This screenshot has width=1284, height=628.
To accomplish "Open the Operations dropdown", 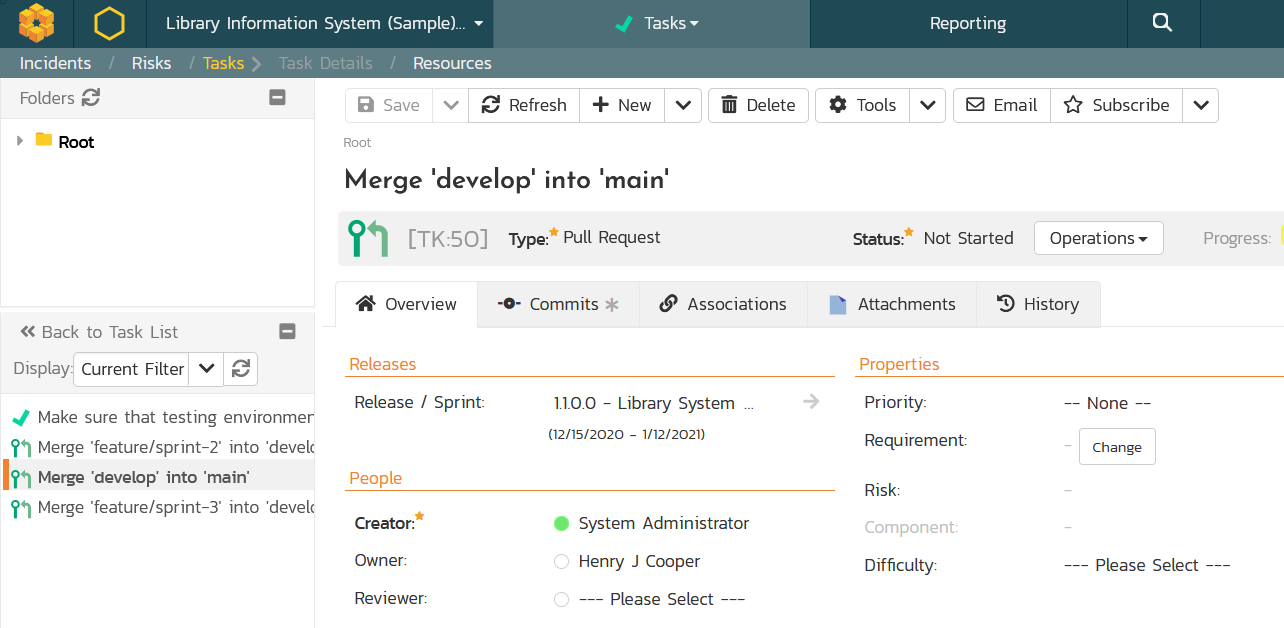I will coord(1098,238).
